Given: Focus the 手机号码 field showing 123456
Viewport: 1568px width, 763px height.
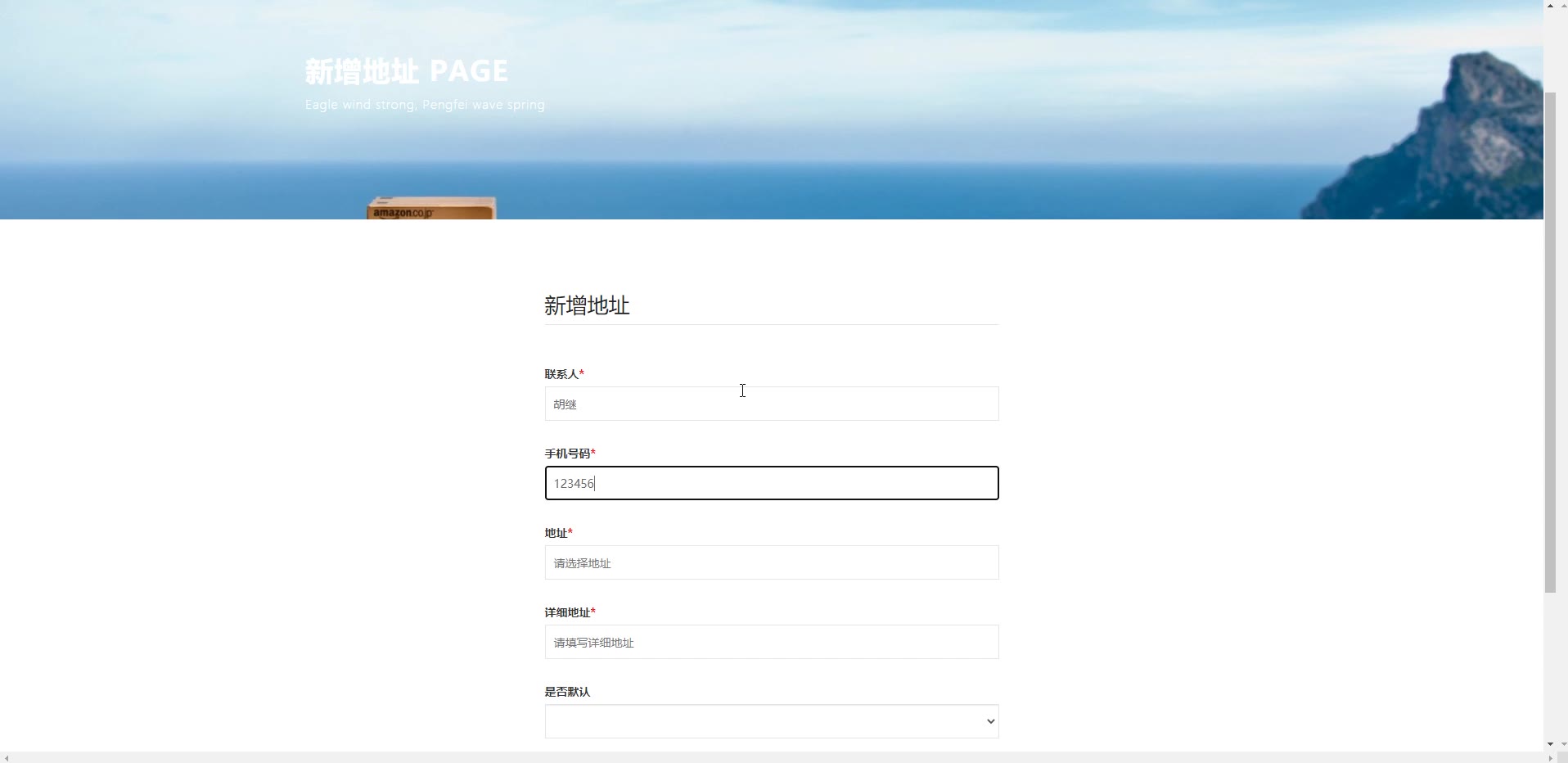Looking at the screenshot, I should (771, 483).
